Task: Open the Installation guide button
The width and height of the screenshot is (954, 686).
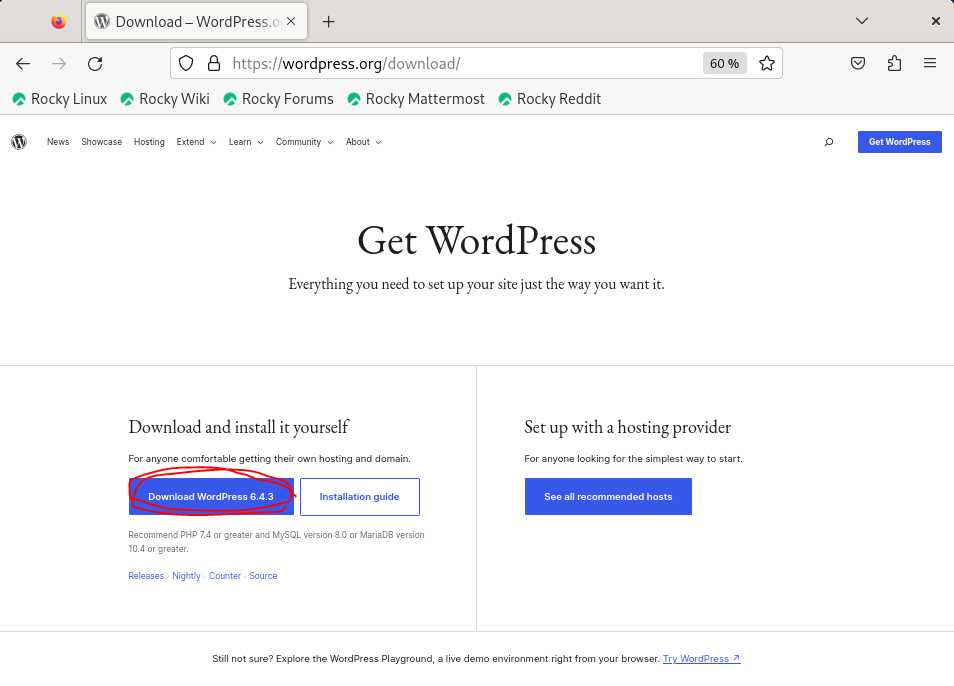Action: 360,496
